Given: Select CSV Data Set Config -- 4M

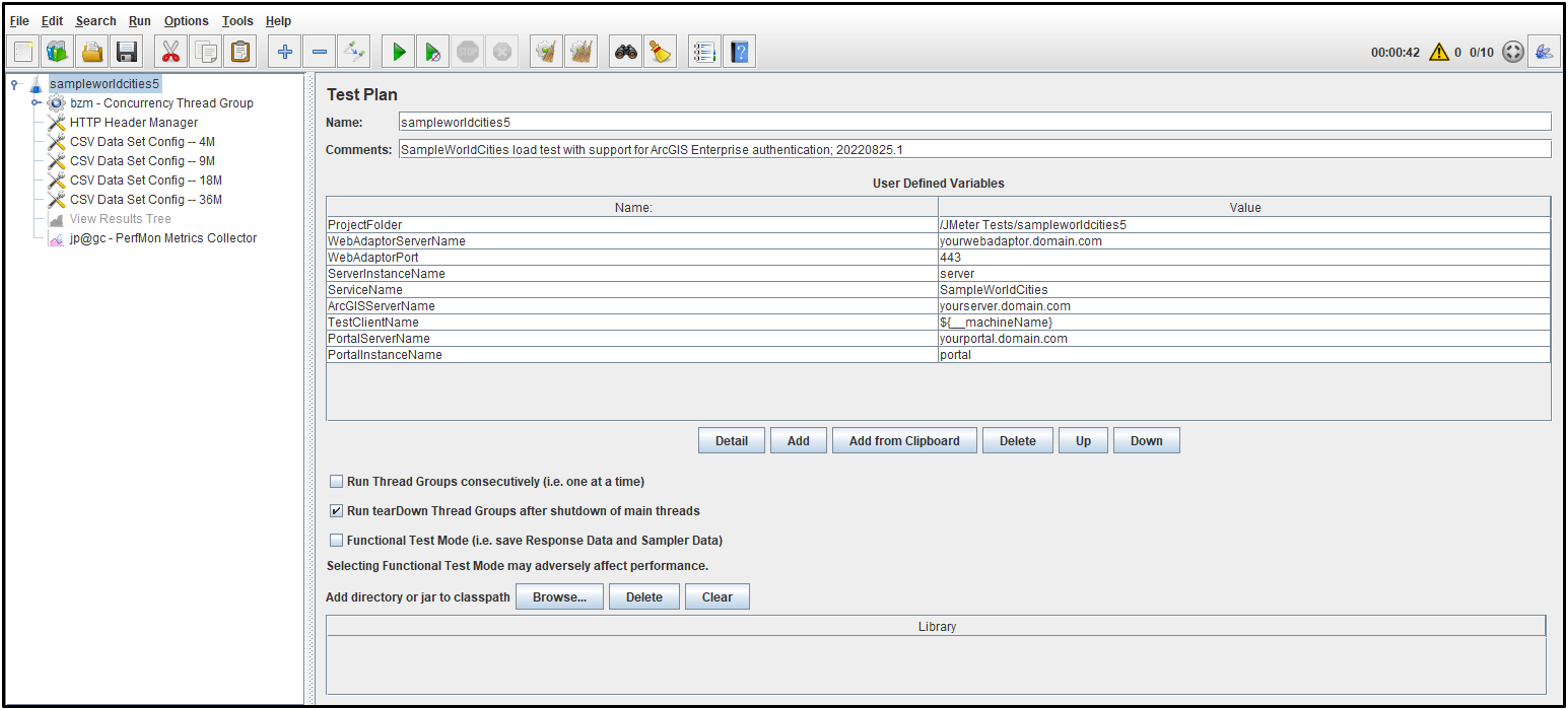Looking at the screenshot, I should tap(141, 142).
